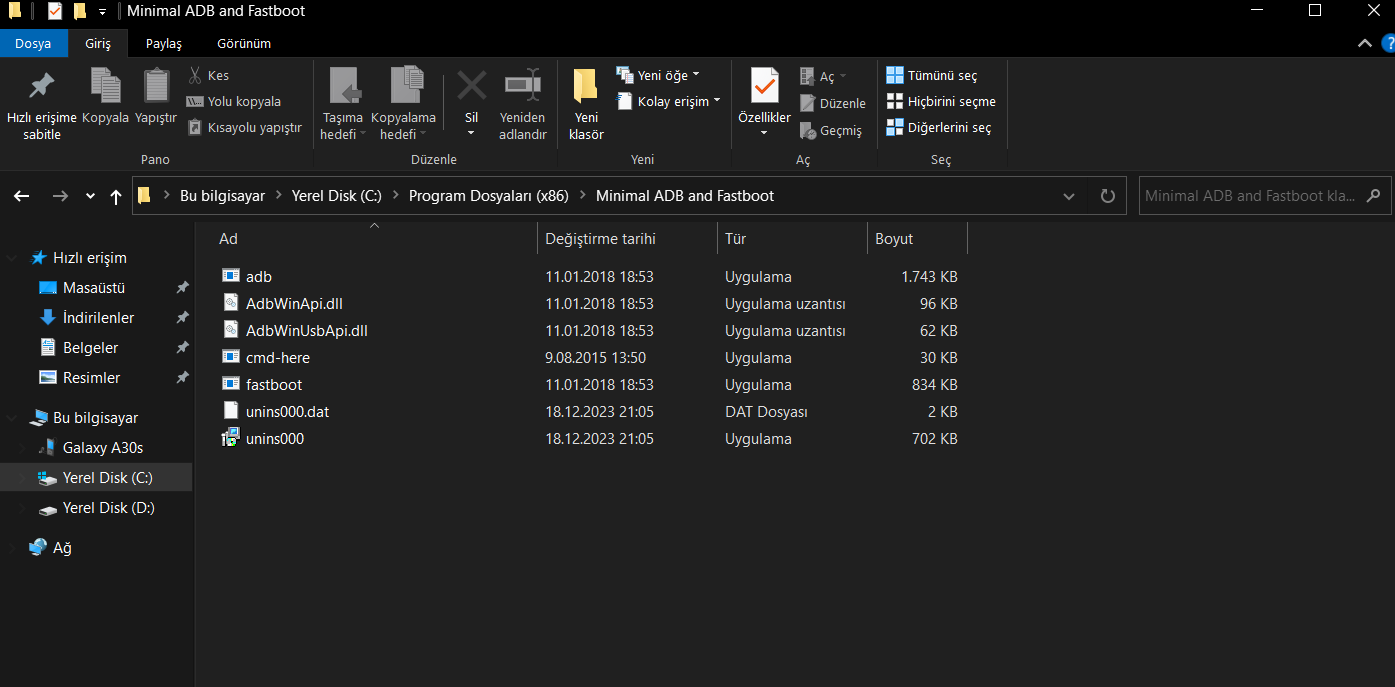Image resolution: width=1395 pixels, height=687 pixels.
Task: Click Kısayolu yapıştır
Action: coord(244,127)
